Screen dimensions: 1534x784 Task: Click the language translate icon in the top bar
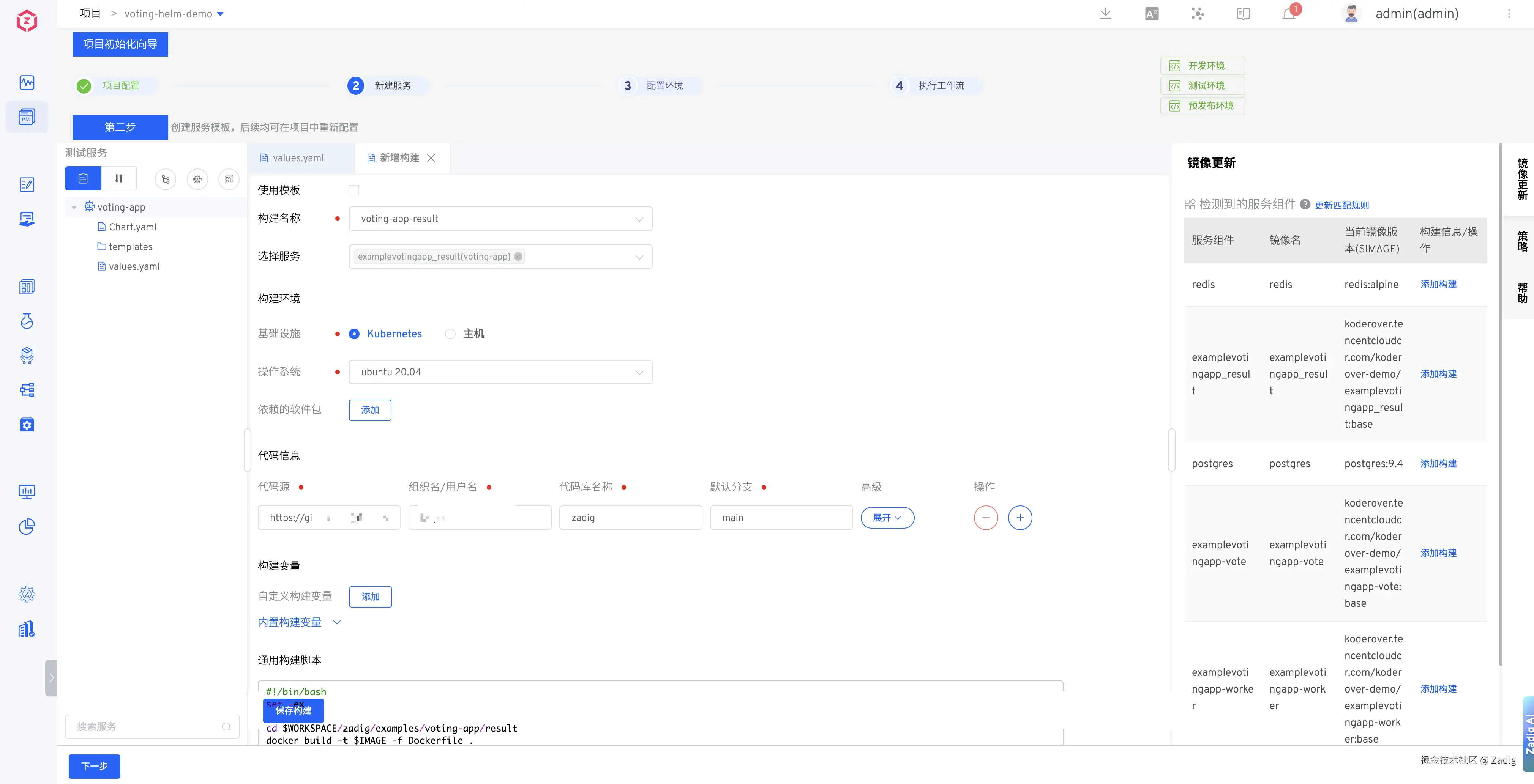[1152, 14]
